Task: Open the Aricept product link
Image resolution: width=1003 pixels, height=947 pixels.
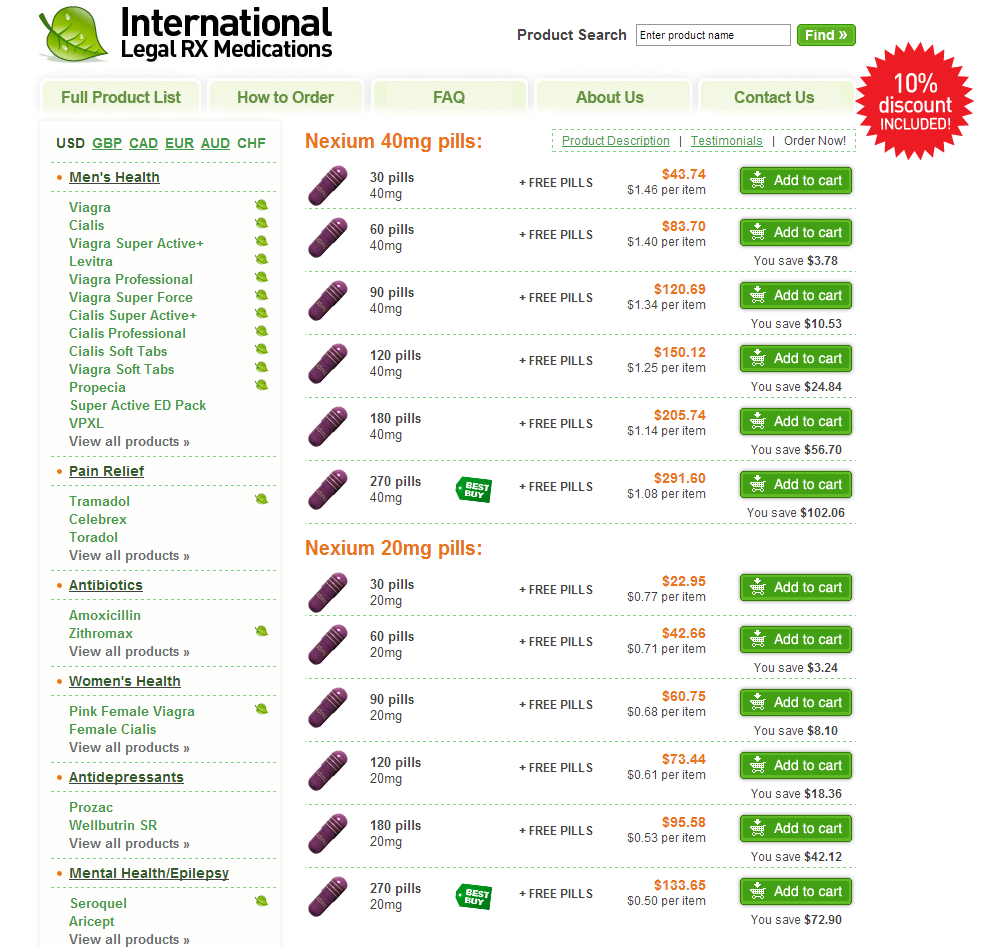Action: [x=91, y=921]
